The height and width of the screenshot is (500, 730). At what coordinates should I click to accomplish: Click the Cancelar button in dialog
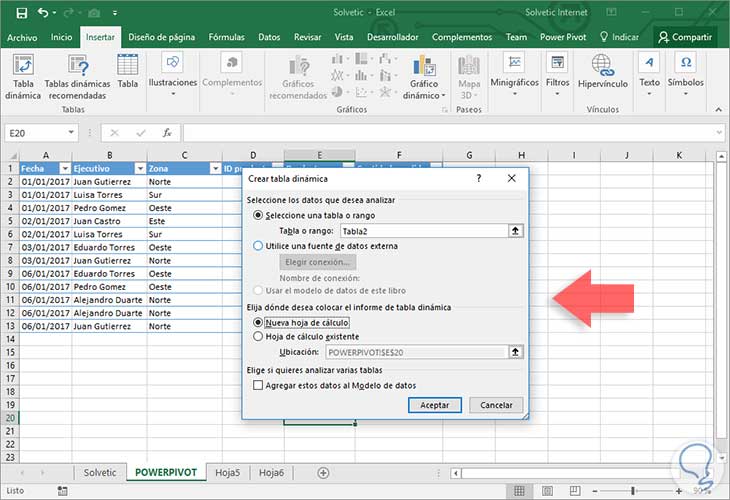coord(496,405)
